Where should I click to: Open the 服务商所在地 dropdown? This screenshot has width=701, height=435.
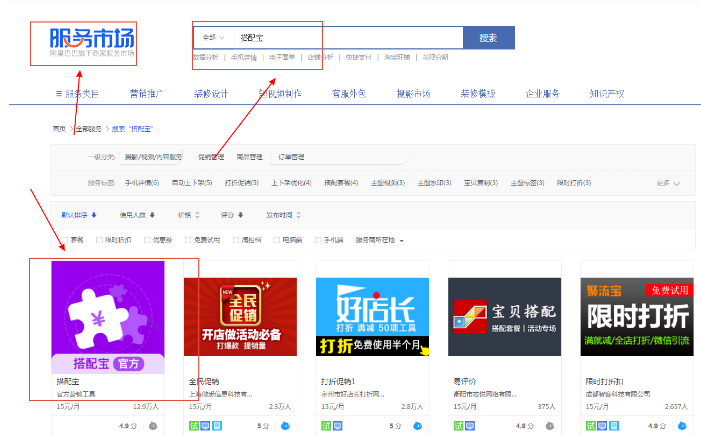tap(380, 240)
